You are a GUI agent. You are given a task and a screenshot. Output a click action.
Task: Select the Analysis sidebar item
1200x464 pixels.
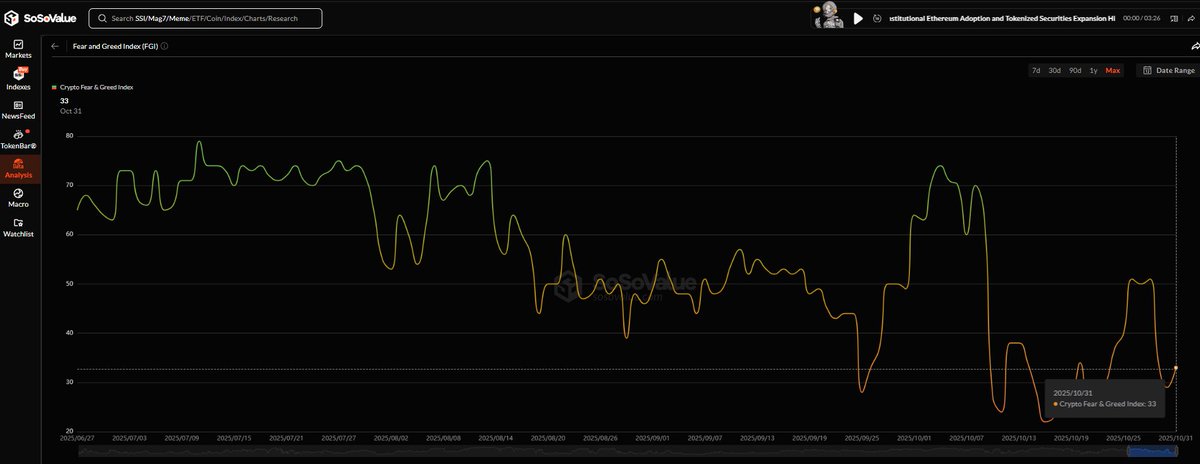click(19, 169)
